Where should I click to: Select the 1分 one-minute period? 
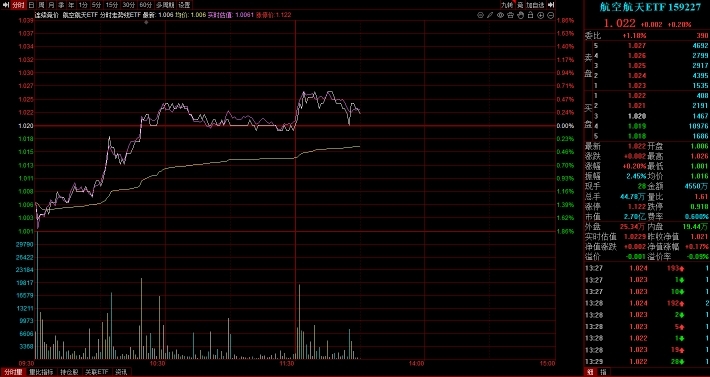83,5
